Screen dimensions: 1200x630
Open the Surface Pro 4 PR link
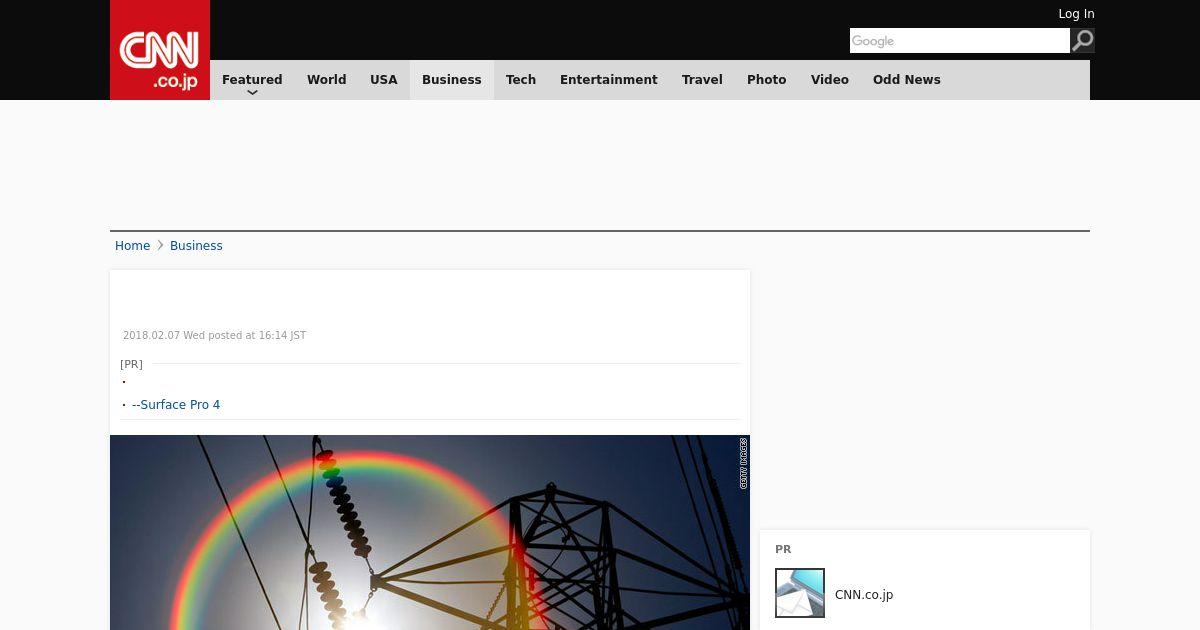point(176,405)
